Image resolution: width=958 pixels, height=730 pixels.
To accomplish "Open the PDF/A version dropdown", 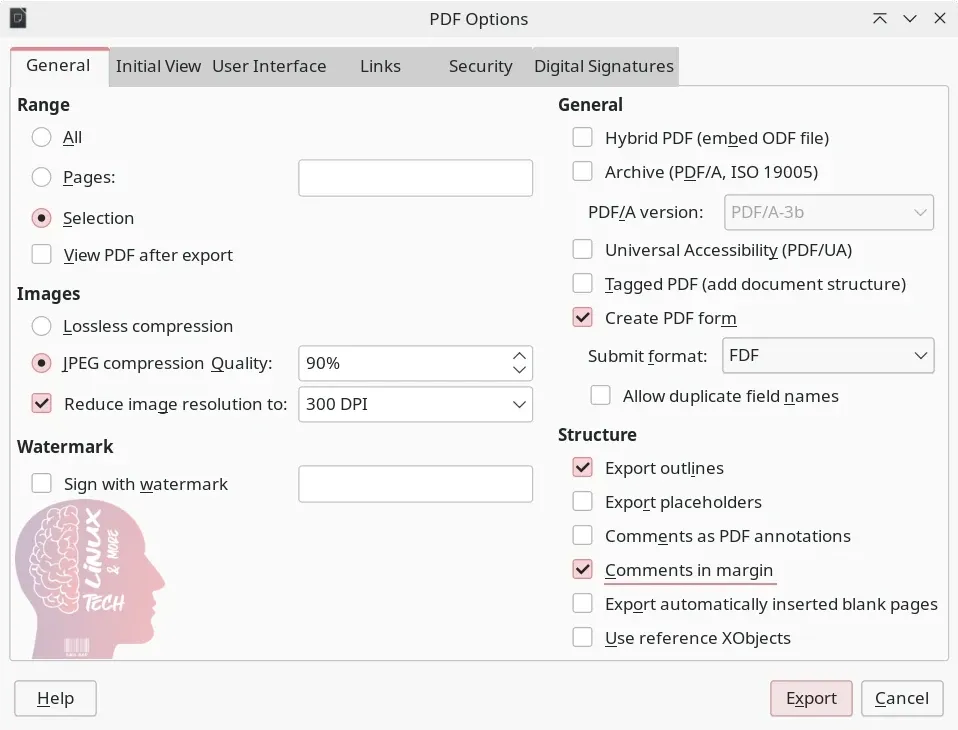I will [828, 212].
